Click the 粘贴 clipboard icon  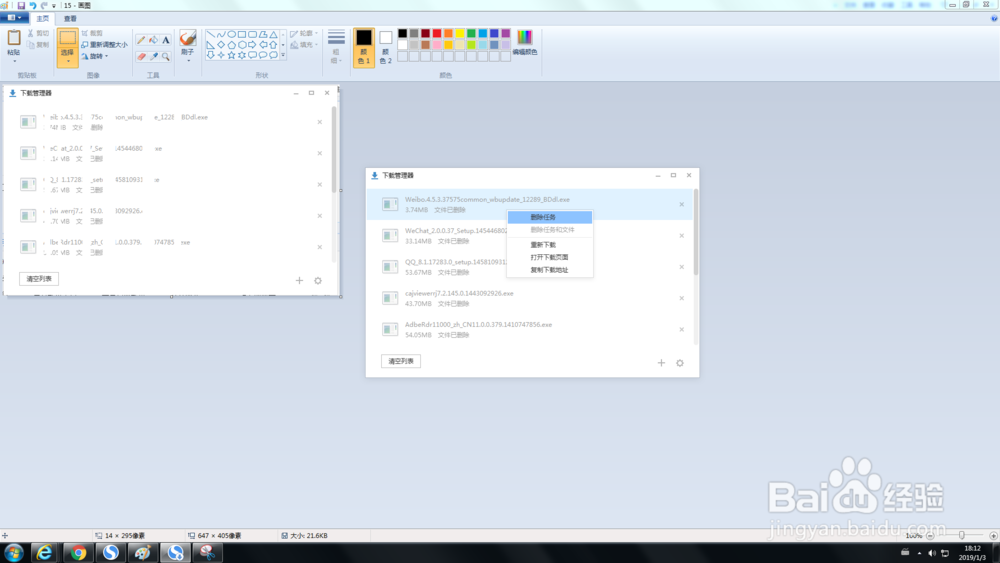click(x=13, y=38)
